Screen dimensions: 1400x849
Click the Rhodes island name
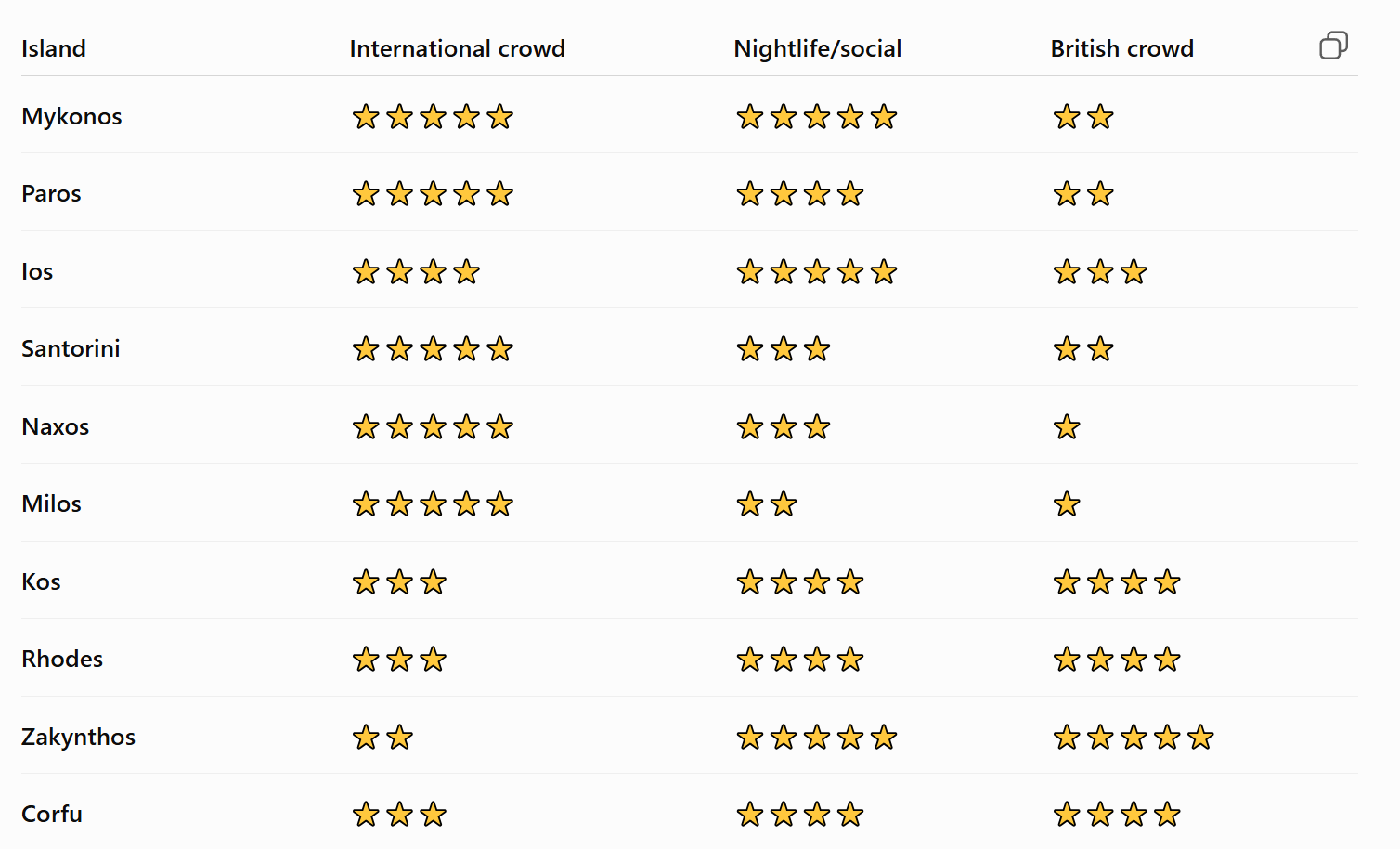62,660
